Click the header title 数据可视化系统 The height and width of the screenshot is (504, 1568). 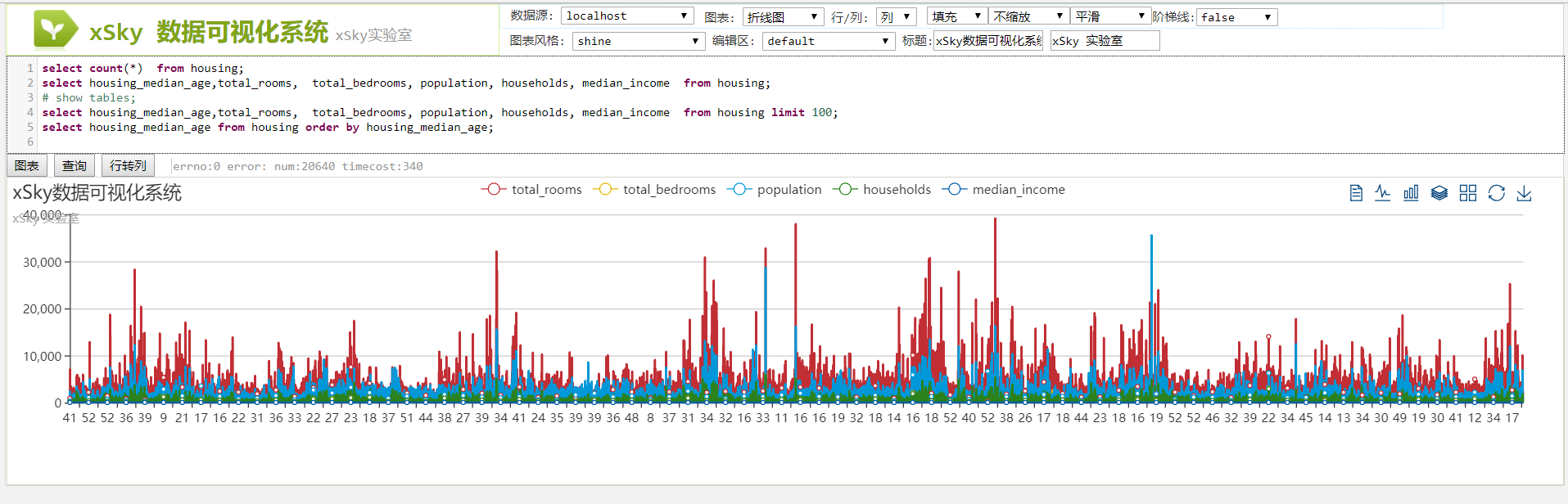242,32
